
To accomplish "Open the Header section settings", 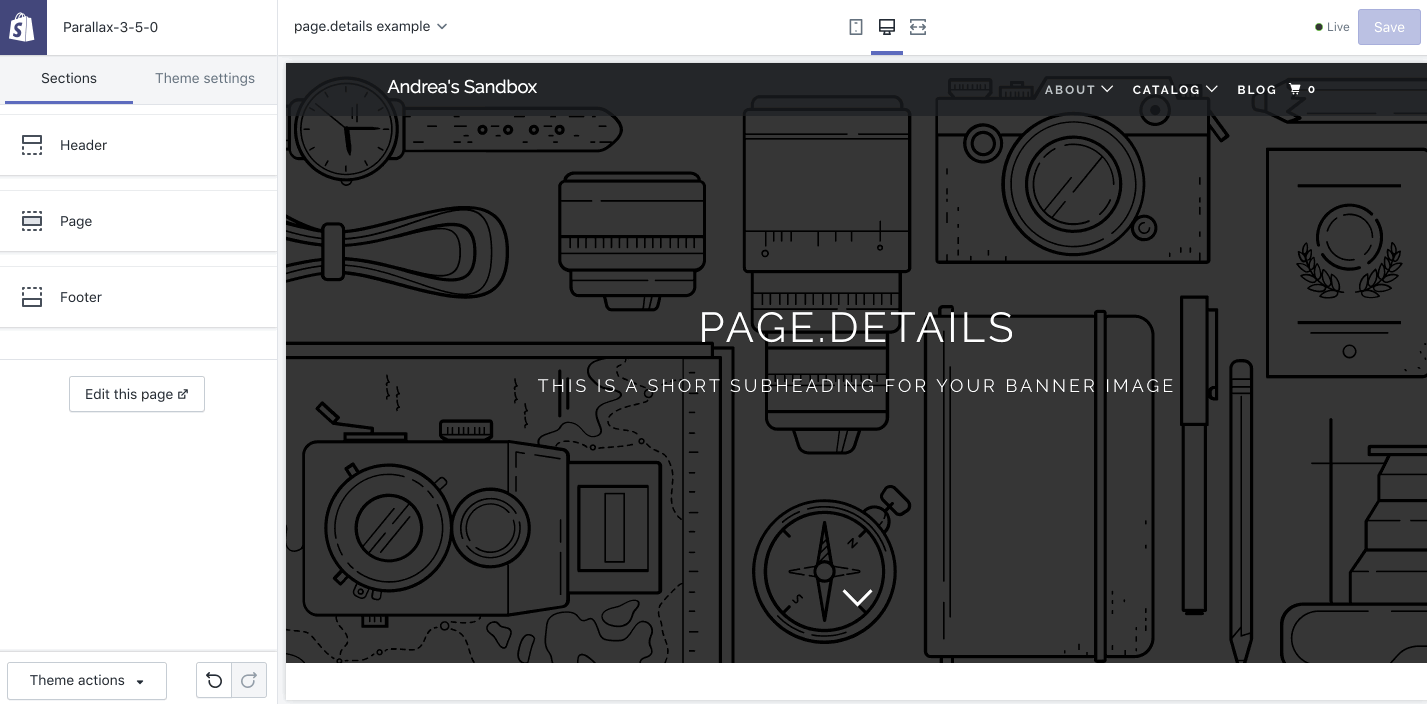I will point(138,145).
